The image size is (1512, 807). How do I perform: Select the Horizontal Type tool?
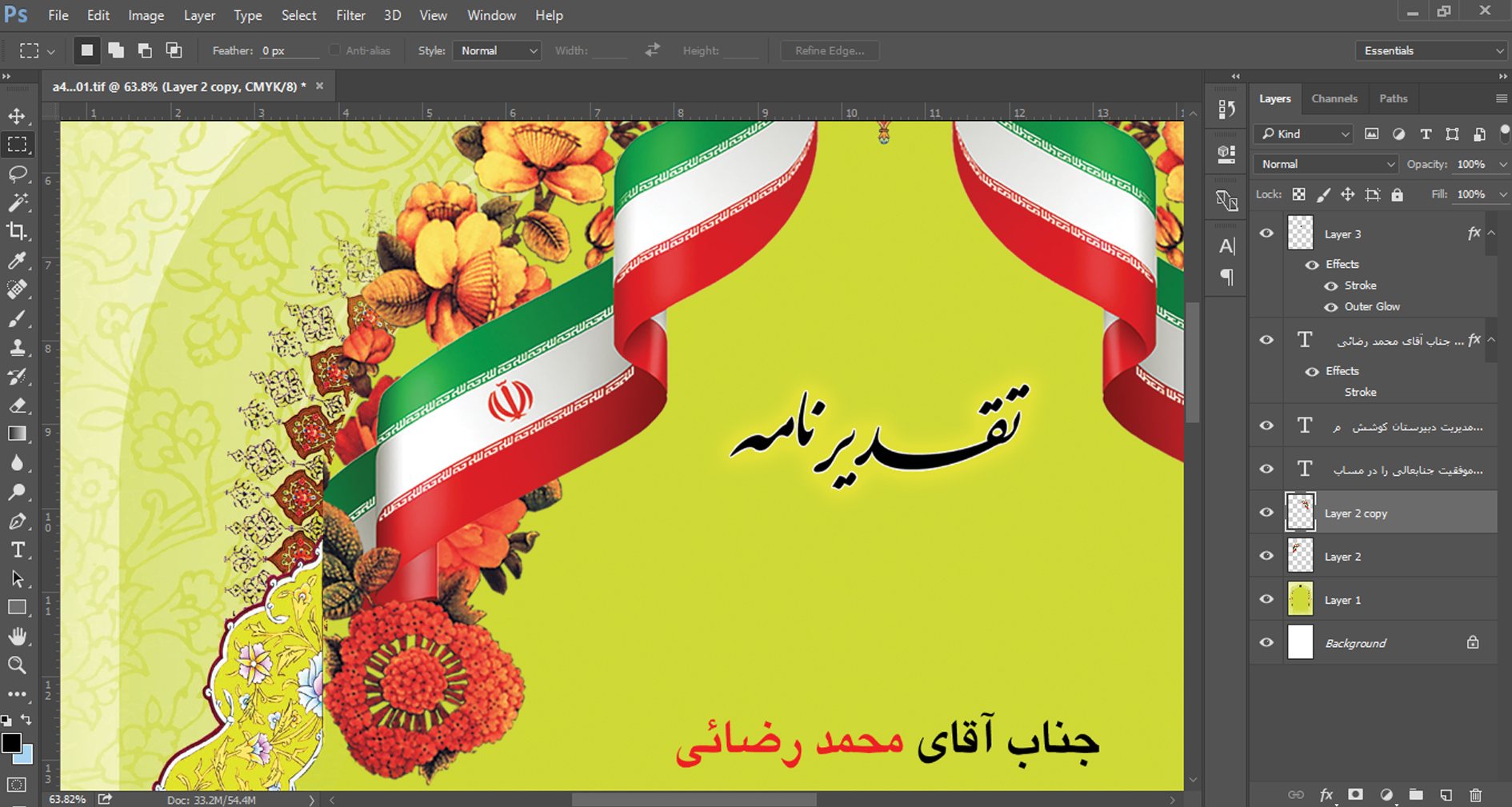click(17, 549)
